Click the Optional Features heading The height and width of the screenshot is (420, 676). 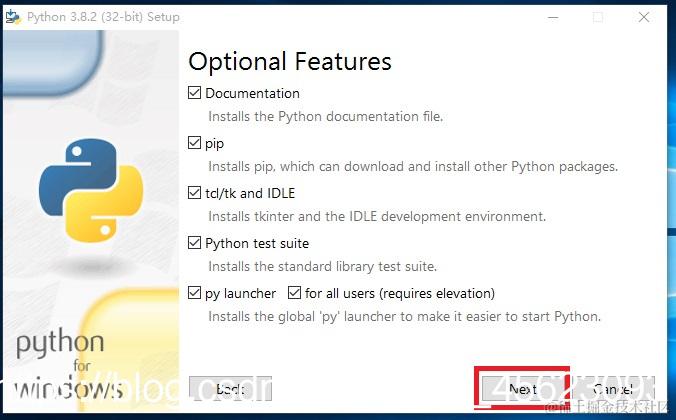pyautogui.click(x=290, y=61)
